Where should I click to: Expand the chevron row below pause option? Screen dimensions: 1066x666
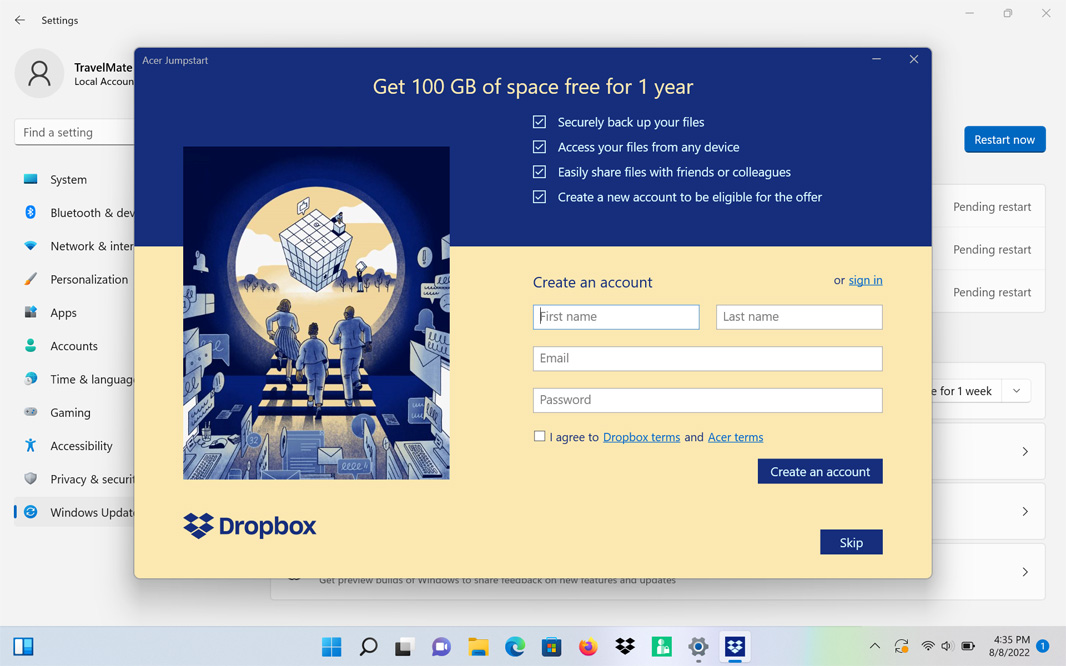pos(1025,452)
